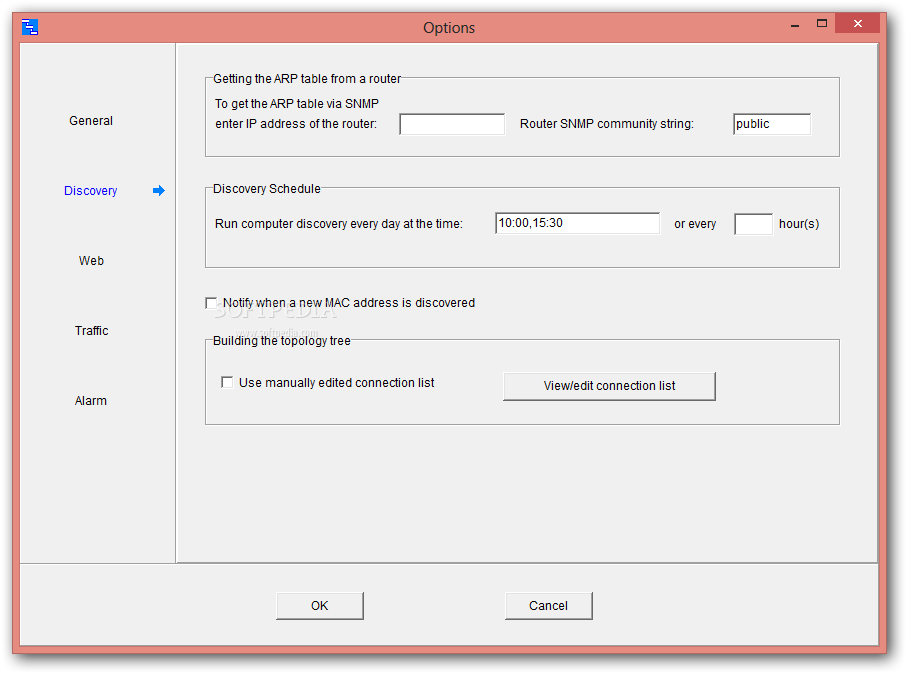Click the 'Options' window title
Viewport: 907px width, 674px height.
(449, 28)
